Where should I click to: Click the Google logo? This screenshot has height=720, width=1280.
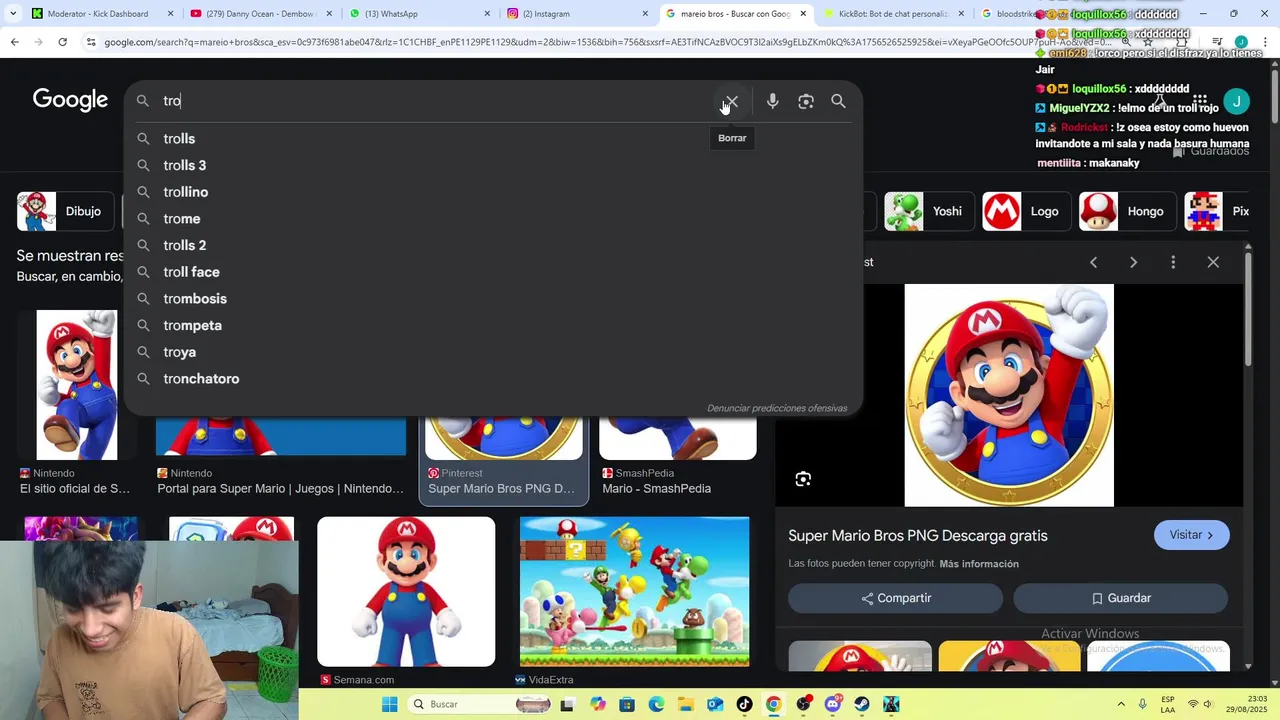[70, 100]
